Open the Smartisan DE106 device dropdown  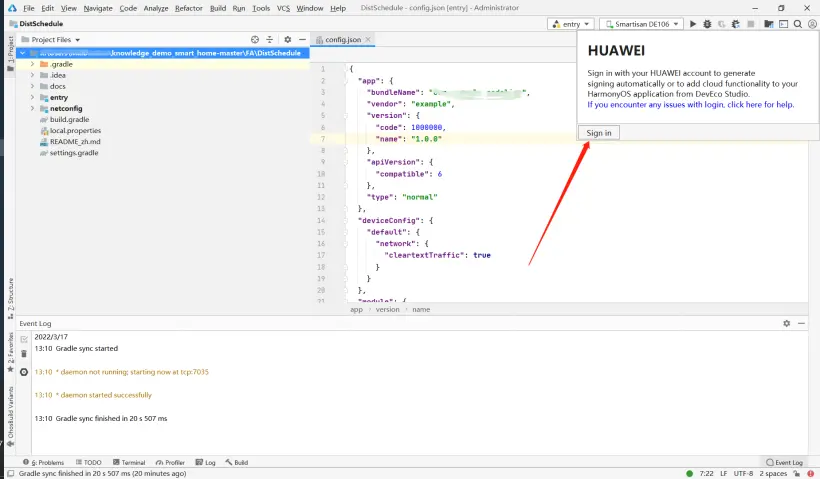(x=642, y=24)
